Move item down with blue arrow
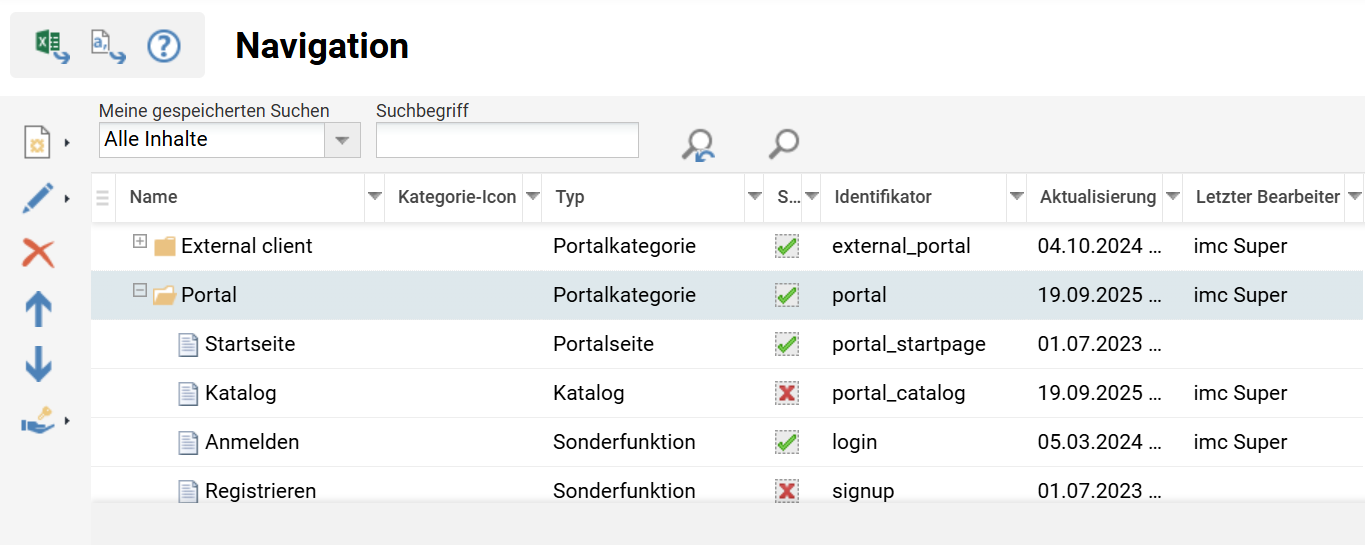Image resolution: width=1365 pixels, height=545 pixels. tap(38, 364)
